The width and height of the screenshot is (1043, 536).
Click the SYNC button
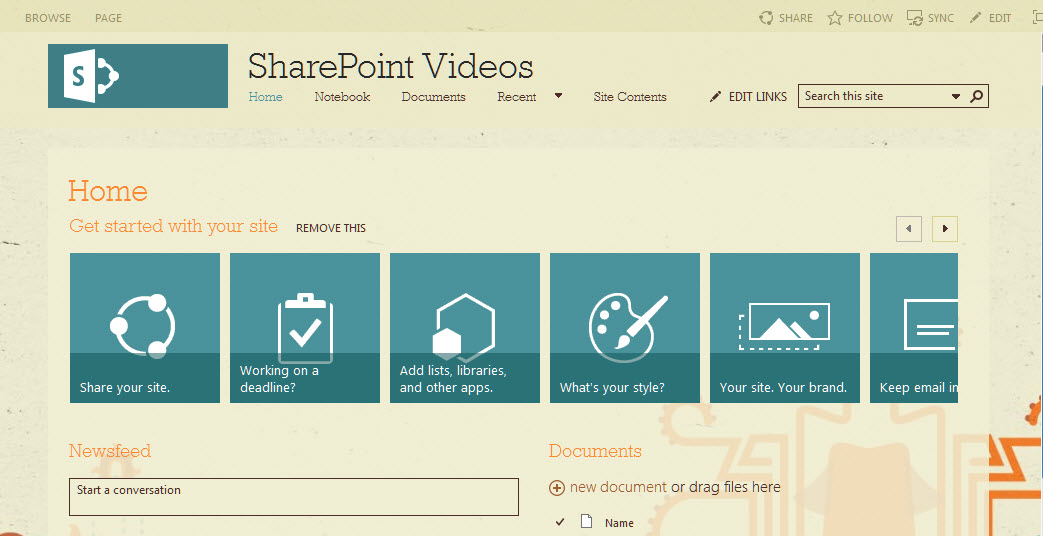[931, 18]
